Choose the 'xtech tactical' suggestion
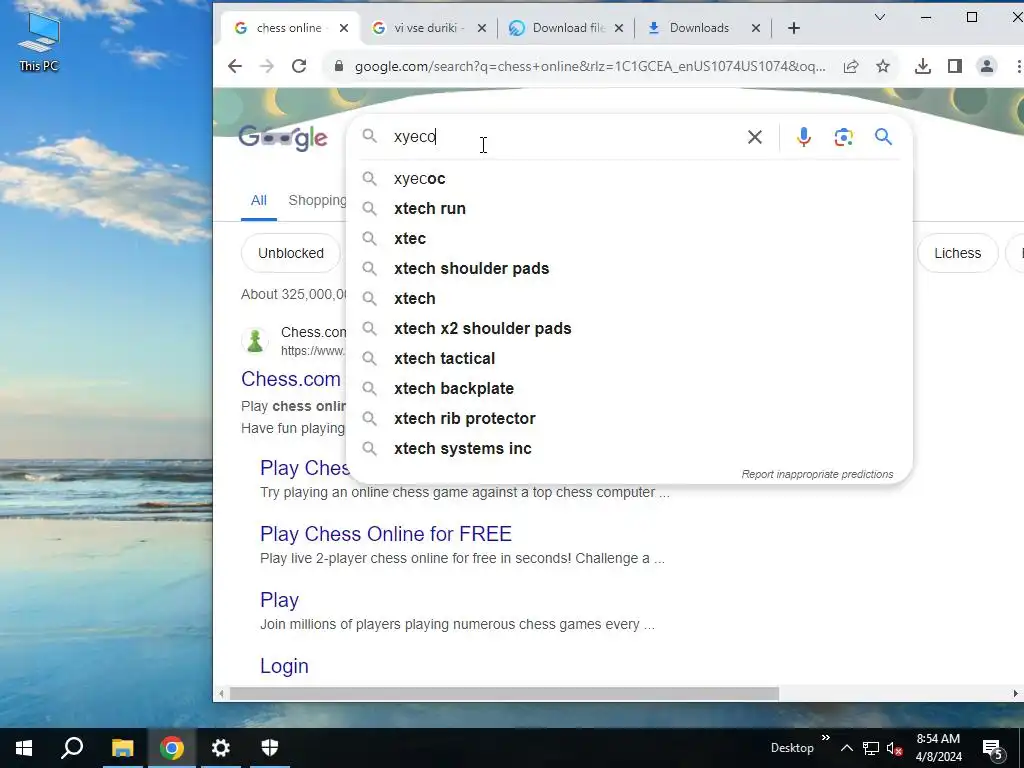The image size is (1024, 768). point(630,359)
